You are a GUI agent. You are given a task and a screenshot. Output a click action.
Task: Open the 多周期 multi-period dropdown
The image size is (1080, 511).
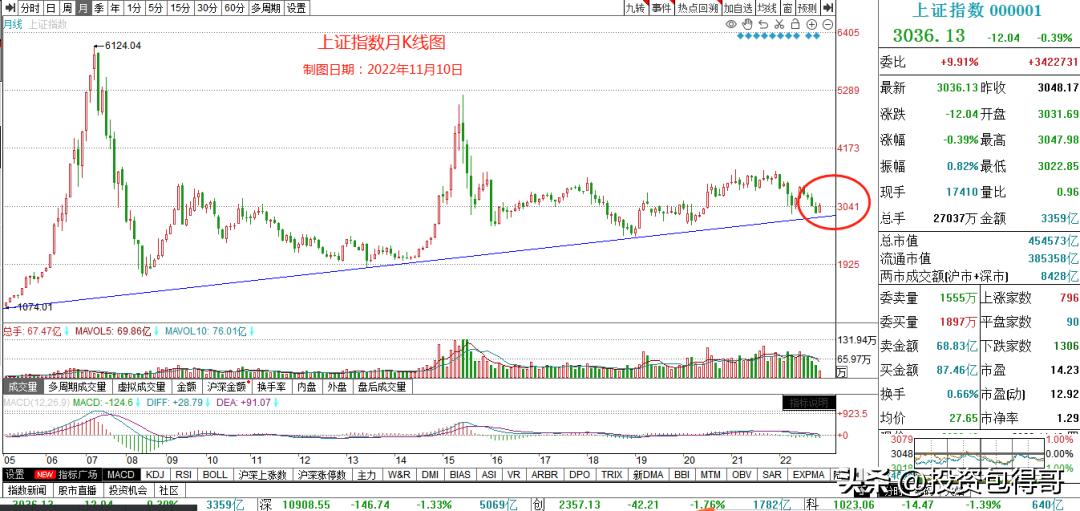click(265, 8)
